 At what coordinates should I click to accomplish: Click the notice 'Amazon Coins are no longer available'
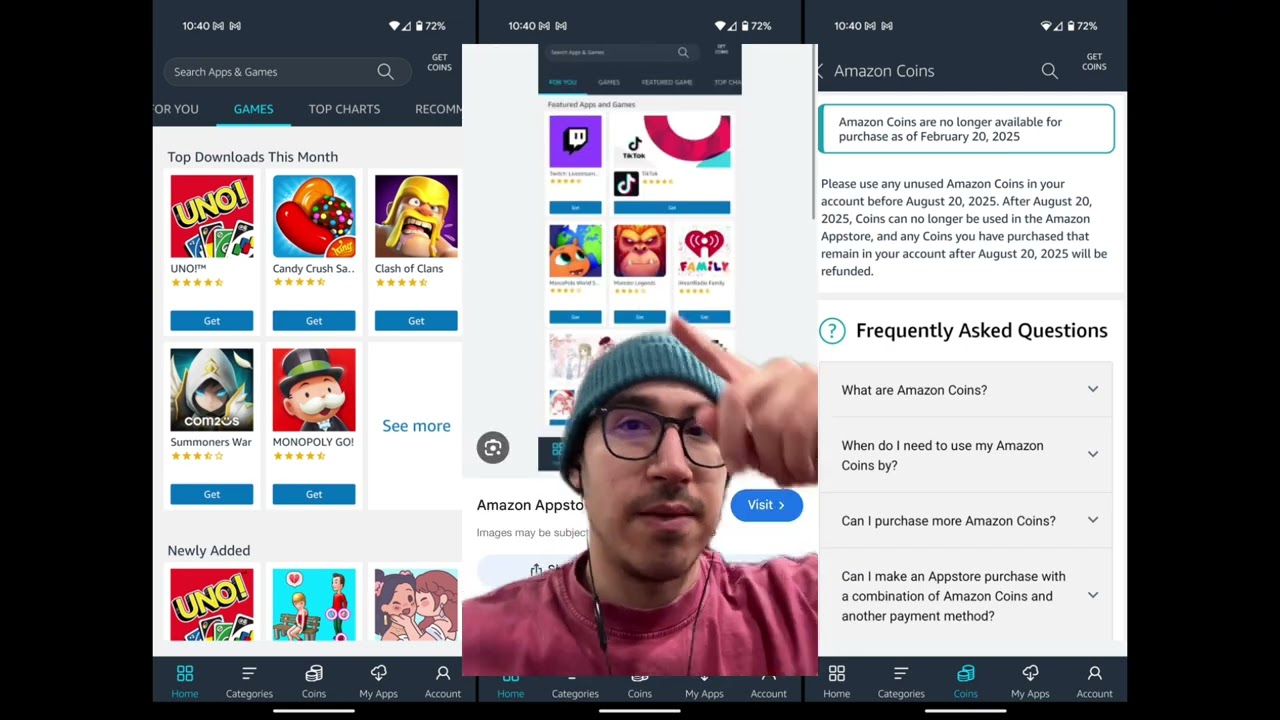[x=966, y=129]
